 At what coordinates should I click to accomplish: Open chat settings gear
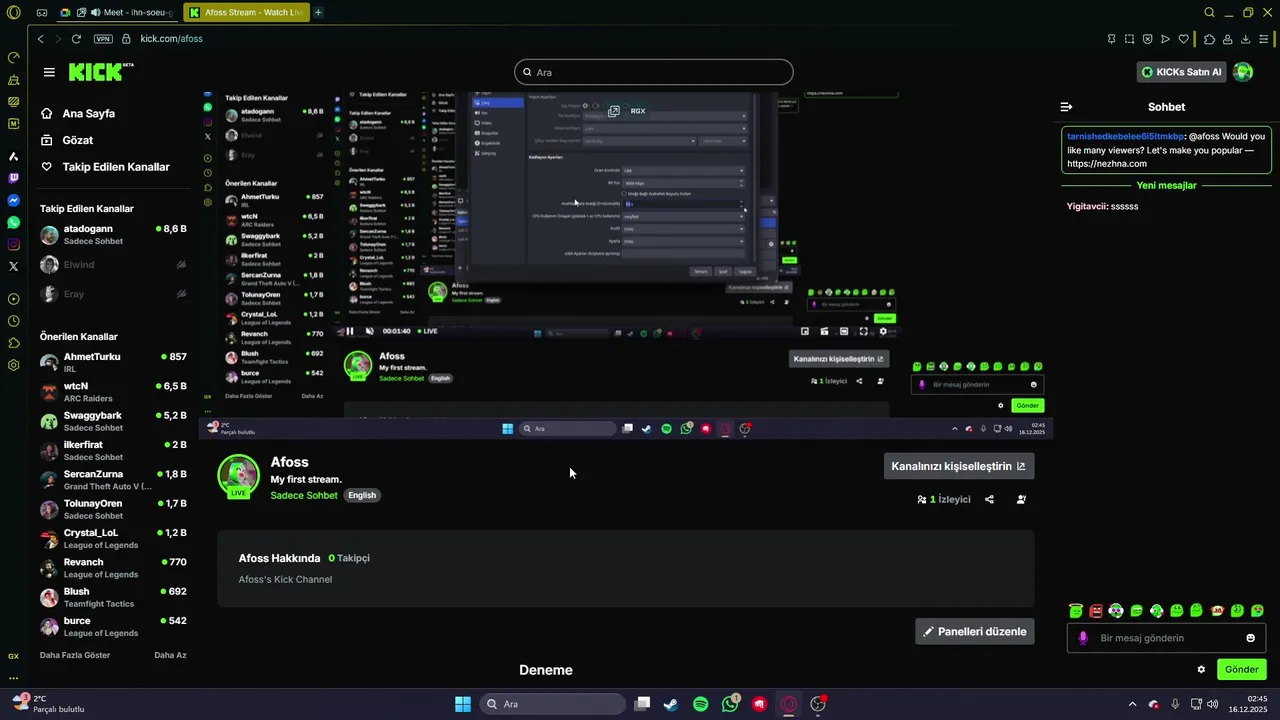[x=1201, y=669]
